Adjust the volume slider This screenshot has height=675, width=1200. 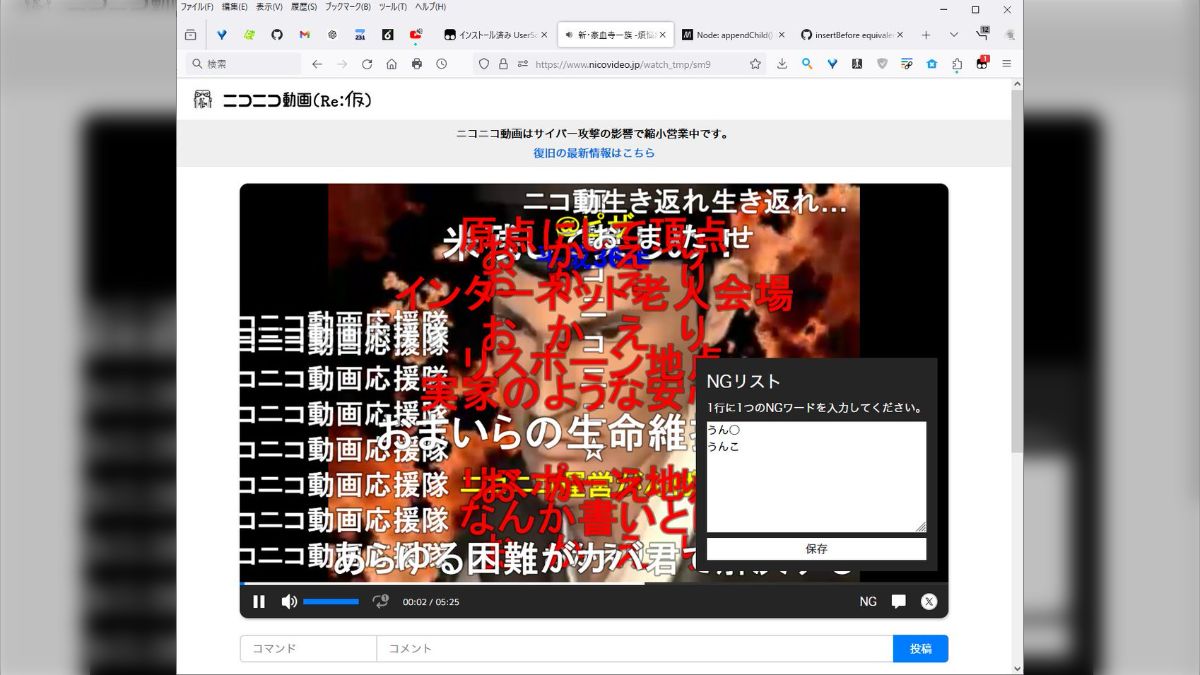coord(330,601)
